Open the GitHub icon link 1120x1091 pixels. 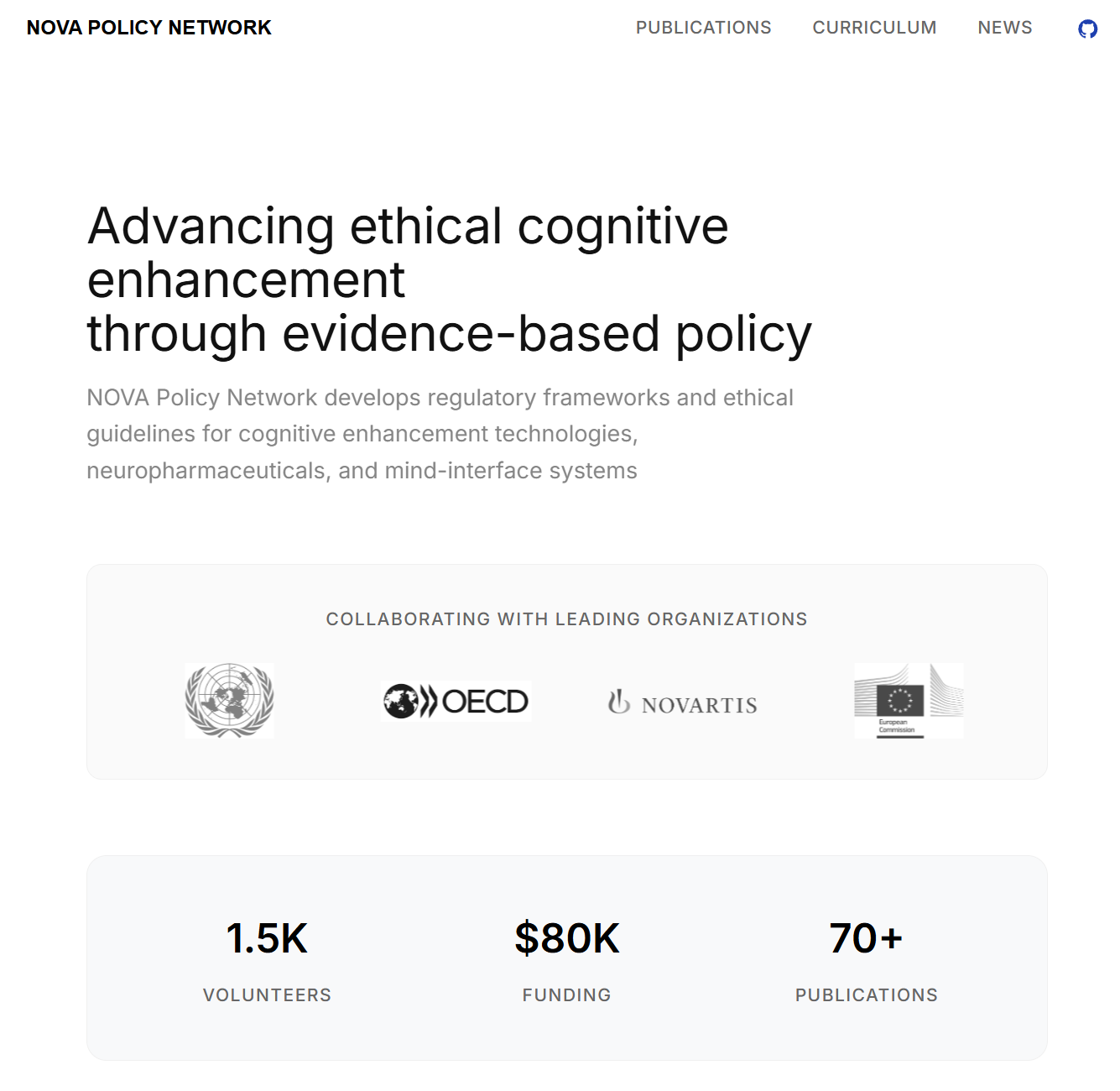click(1087, 29)
